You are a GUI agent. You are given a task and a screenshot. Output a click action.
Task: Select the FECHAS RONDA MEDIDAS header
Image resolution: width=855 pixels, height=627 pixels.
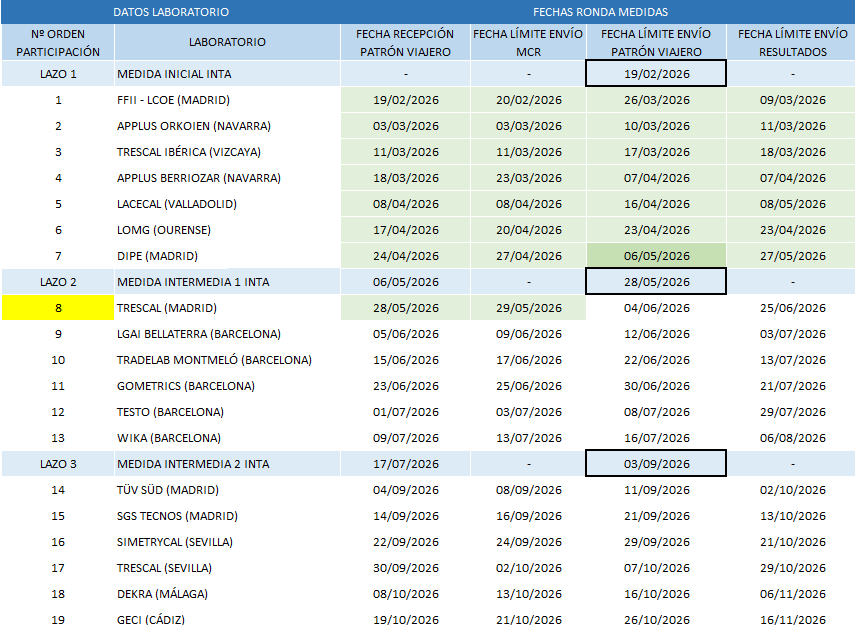point(600,12)
